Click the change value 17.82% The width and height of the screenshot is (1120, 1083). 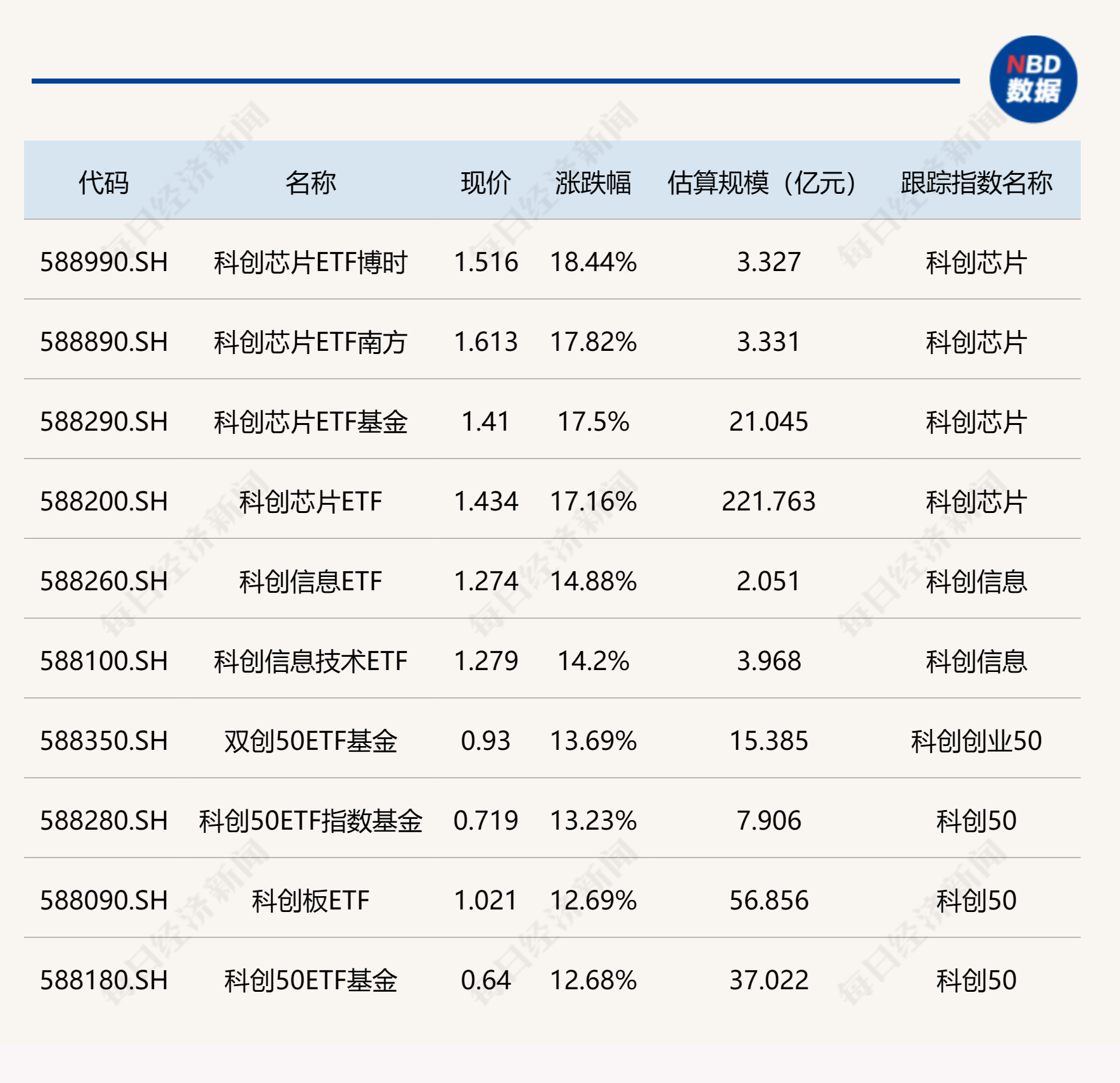tap(593, 342)
